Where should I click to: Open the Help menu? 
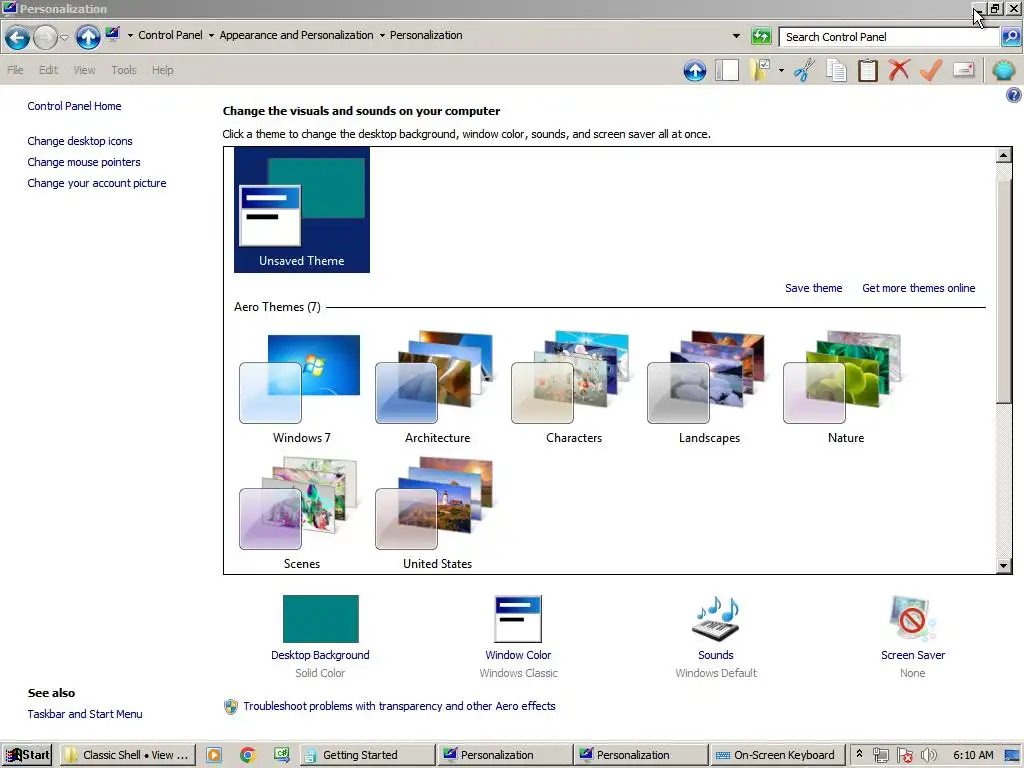163,70
